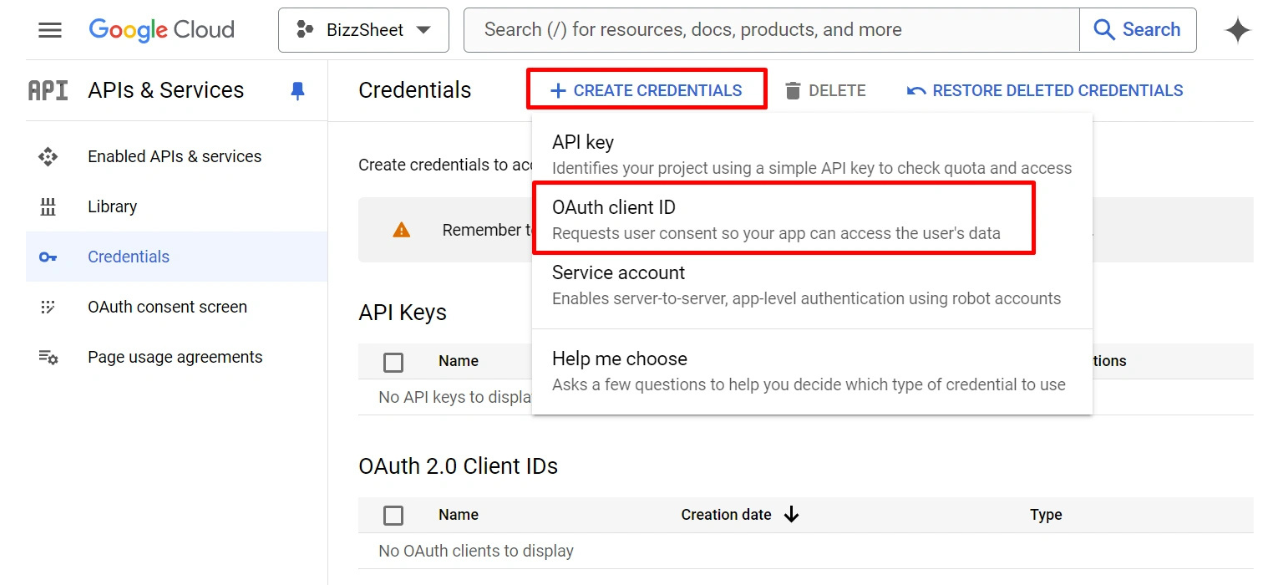
Task: Click the BizzSheet dropdown arrow
Action: click(424, 30)
